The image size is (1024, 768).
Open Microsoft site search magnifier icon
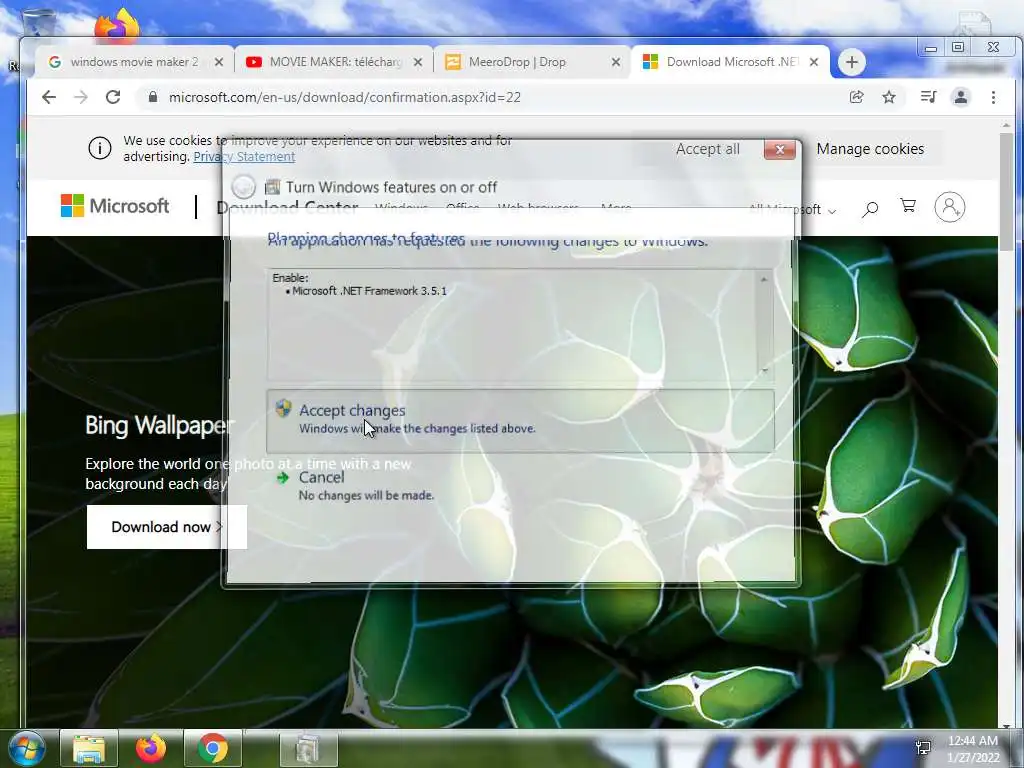(870, 209)
